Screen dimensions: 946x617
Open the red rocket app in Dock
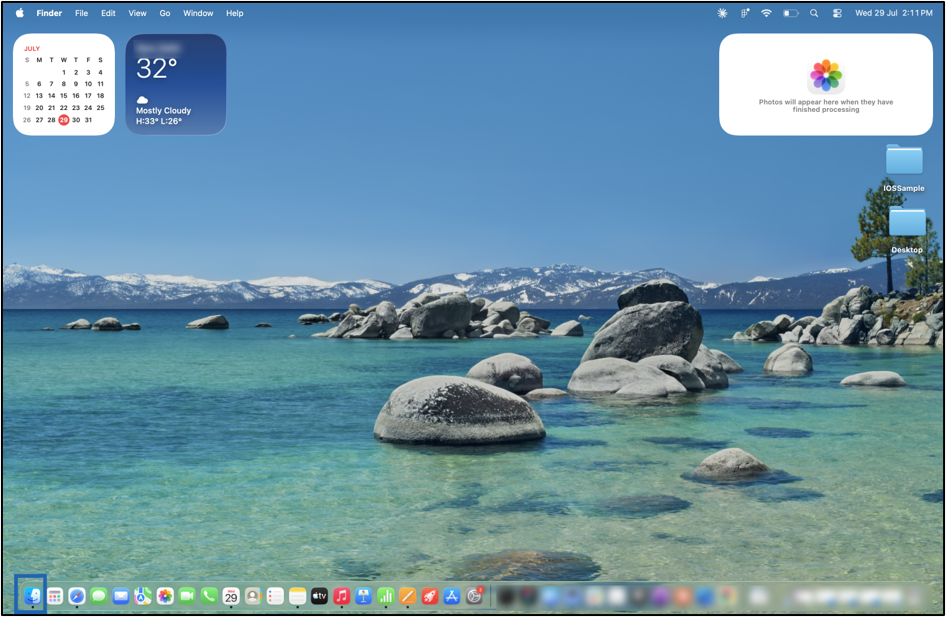pos(430,596)
